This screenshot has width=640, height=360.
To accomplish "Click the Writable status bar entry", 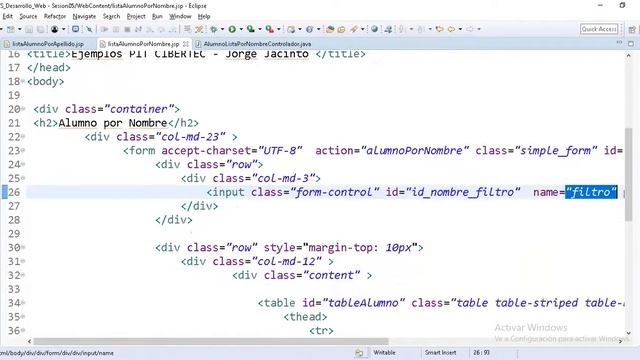I will pyautogui.click(x=384, y=353).
